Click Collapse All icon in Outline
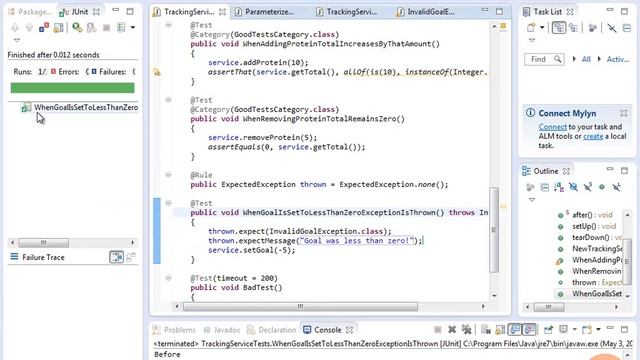The height and width of the screenshot is (360, 640). click(544, 187)
